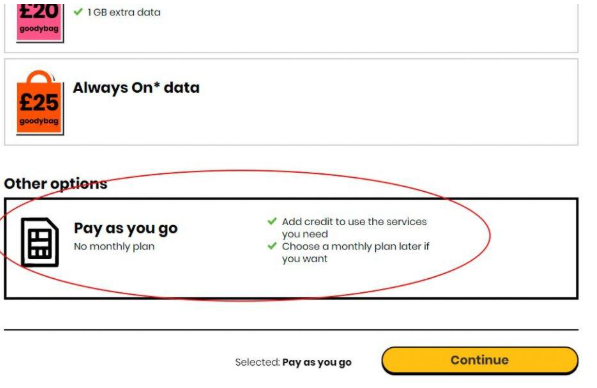Click the Selected: Pay as you go summary
Viewport: 597px width, 388px height.
pyautogui.click(x=293, y=362)
